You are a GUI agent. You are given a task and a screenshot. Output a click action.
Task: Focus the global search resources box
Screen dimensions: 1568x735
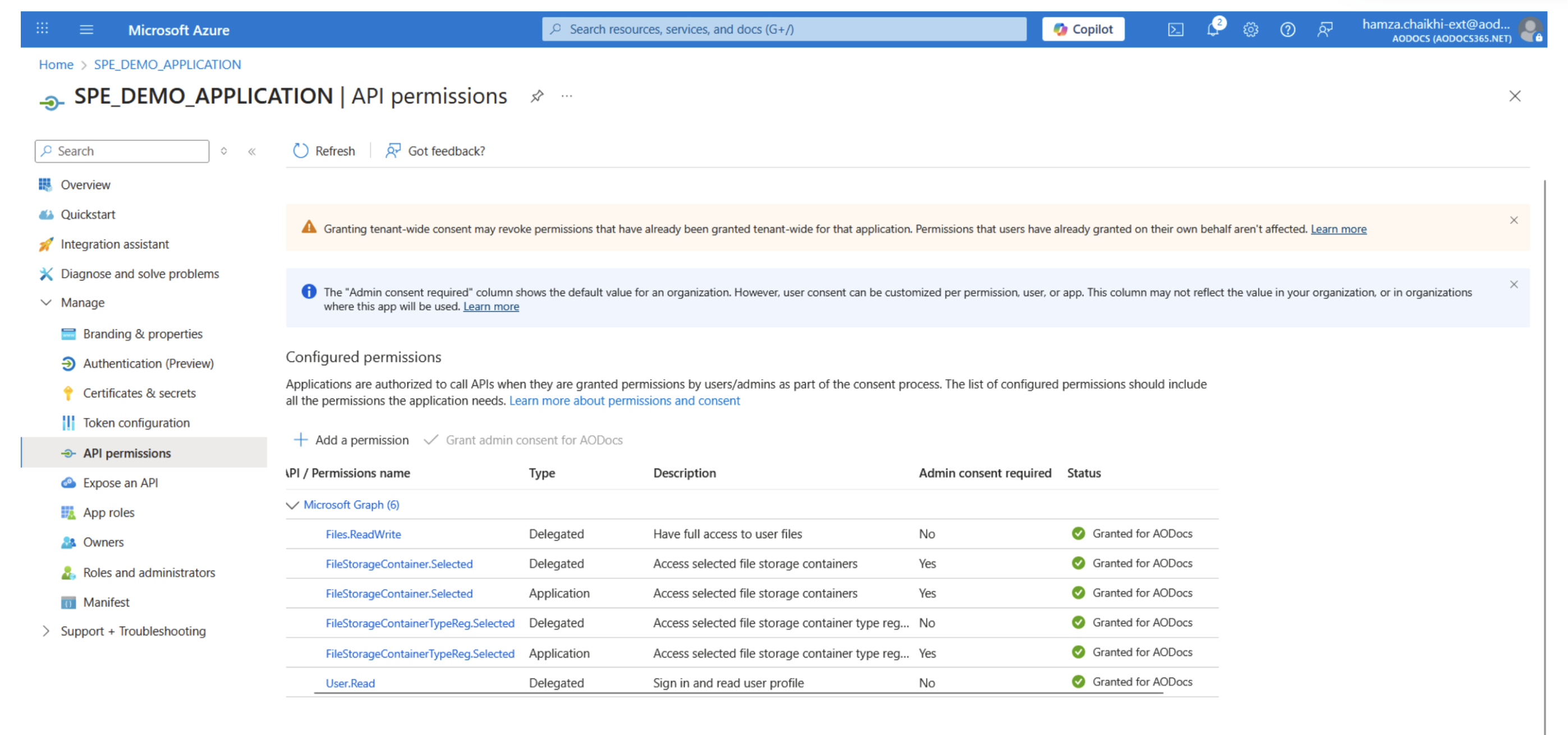[784, 29]
